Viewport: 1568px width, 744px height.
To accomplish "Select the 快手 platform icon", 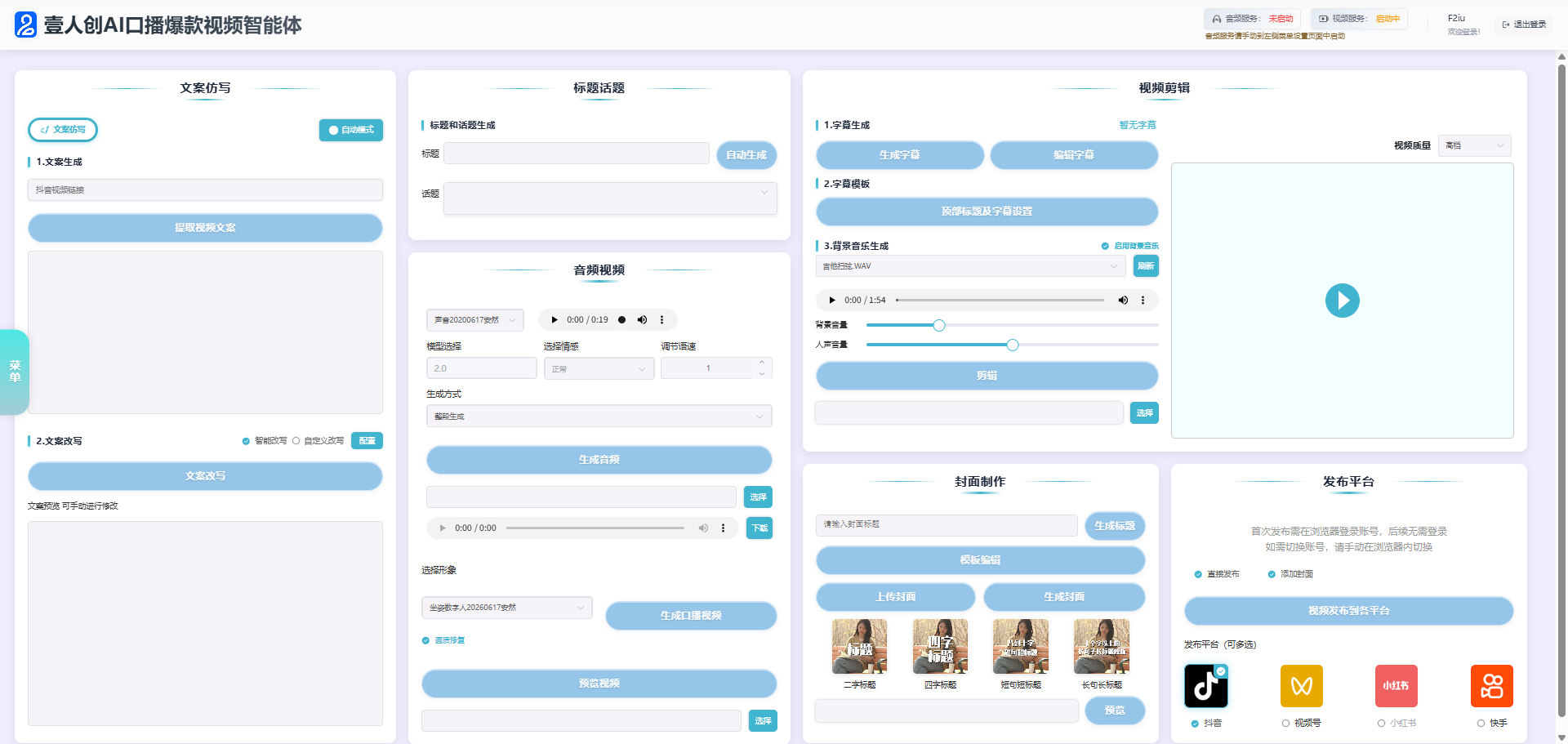I will click(x=1491, y=686).
